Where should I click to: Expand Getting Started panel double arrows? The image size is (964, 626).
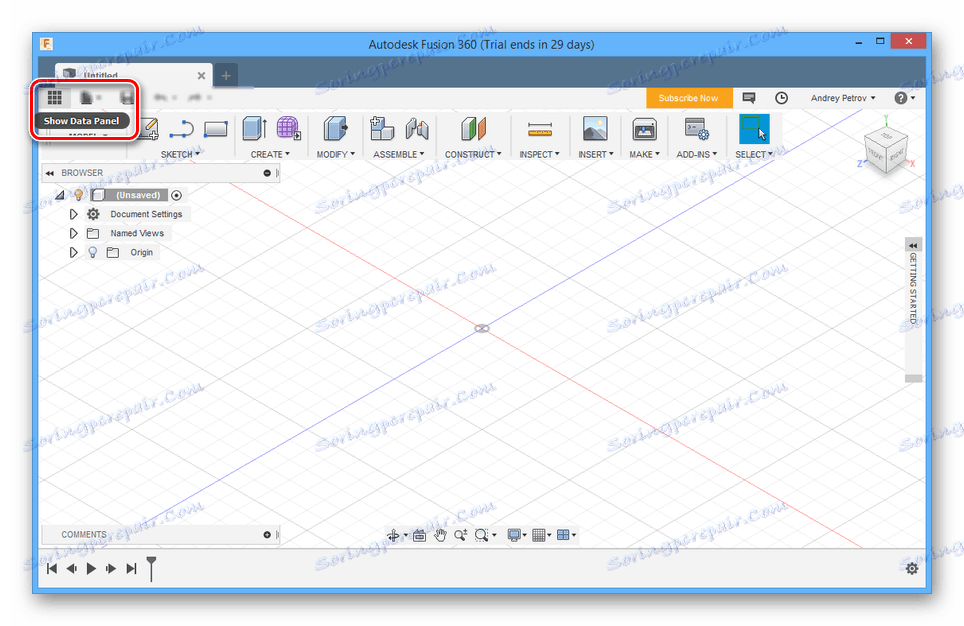913,245
